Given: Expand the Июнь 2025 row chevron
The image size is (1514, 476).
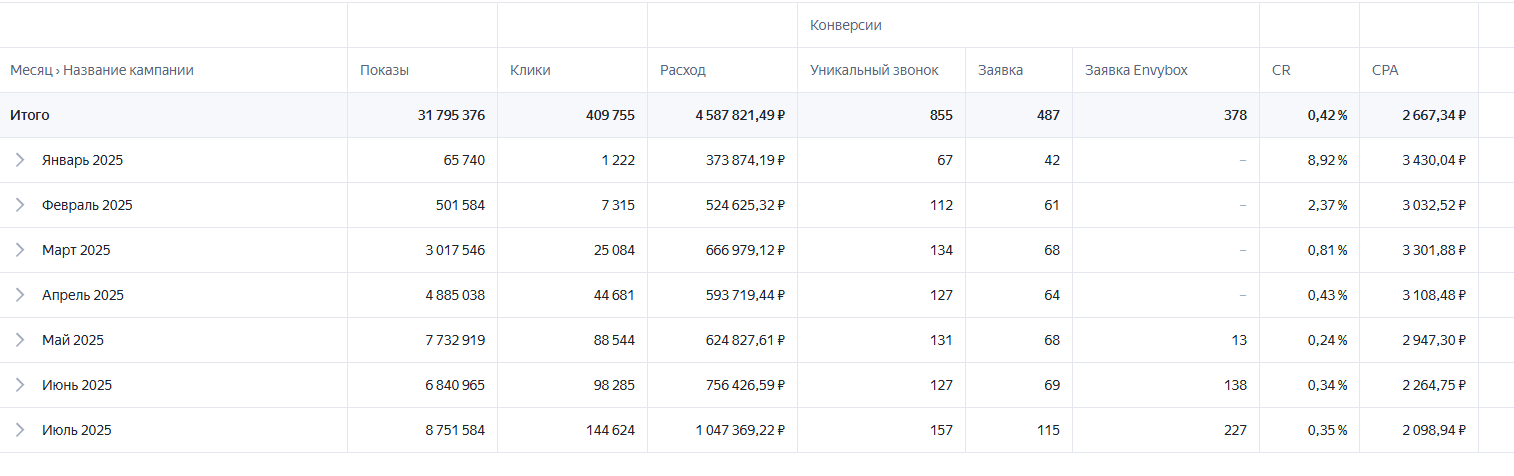Looking at the screenshot, I should click(20, 385).
